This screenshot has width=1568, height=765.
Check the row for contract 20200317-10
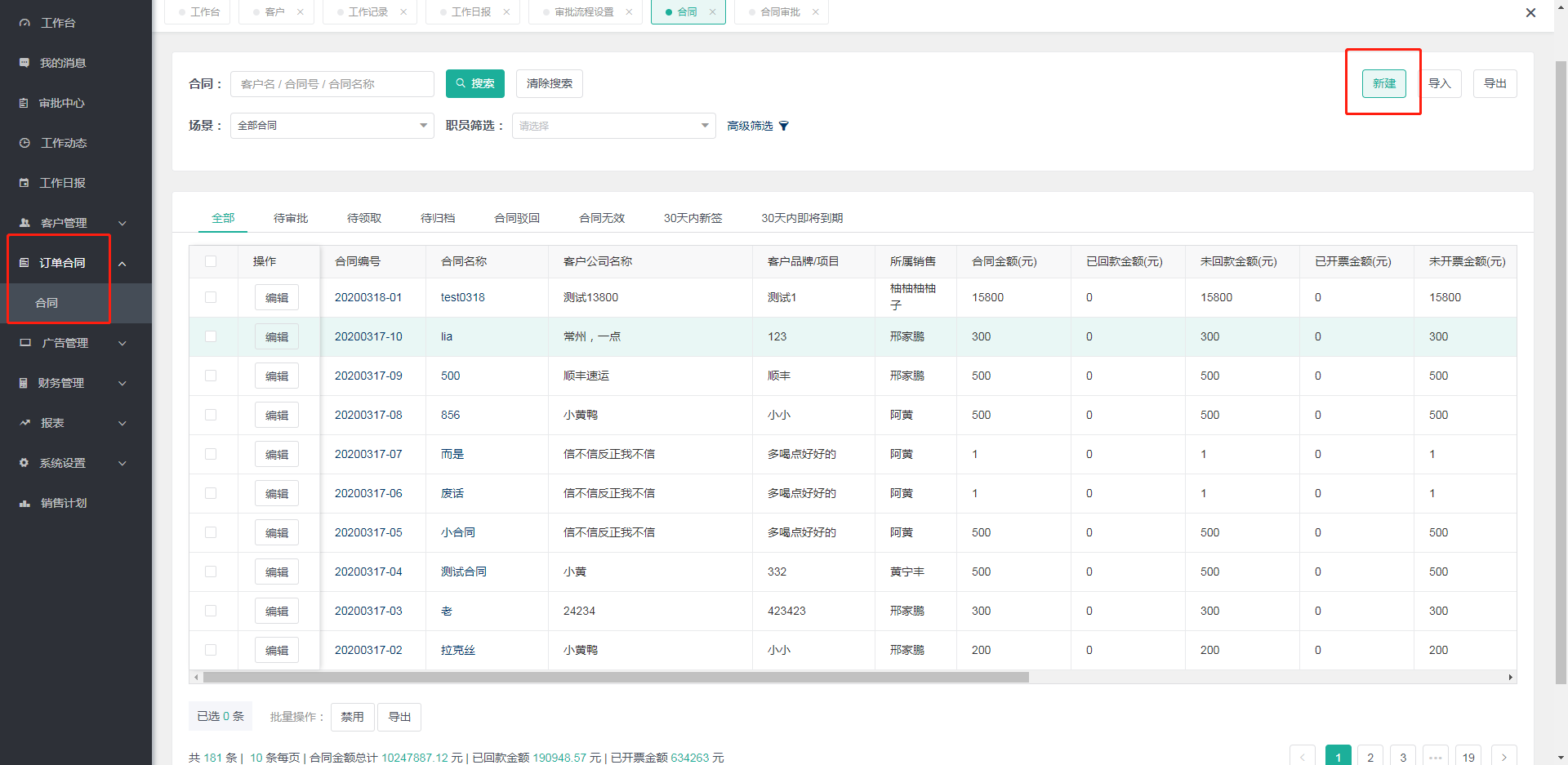[x=211, y=336]
